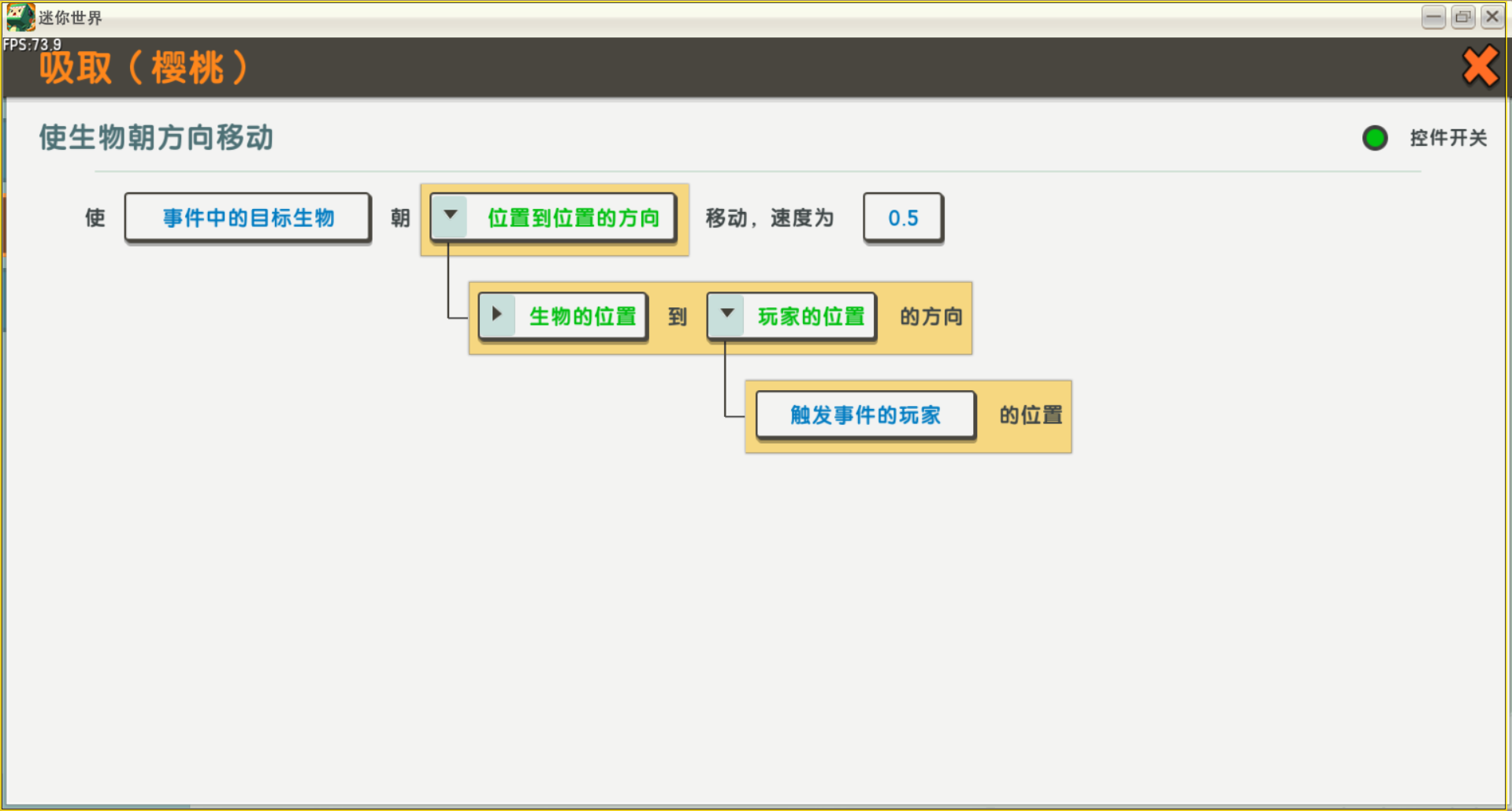This screenshot has width=1512, height=811.
Task: Edit the speed value field 0.5
Action: pos(903,218)
